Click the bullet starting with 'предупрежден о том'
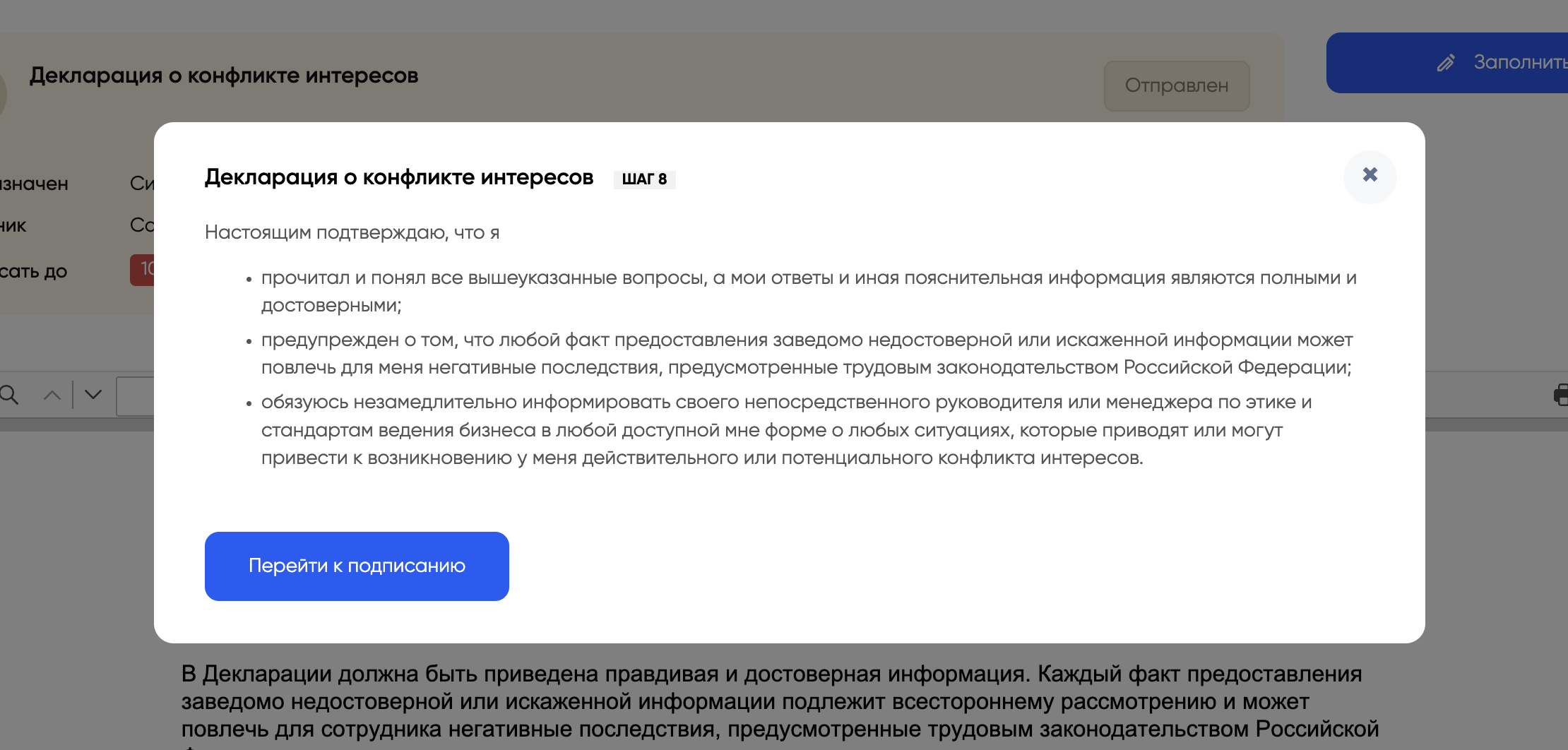The width and height of the screenshot is (1568, 750). tap(806, 353)
